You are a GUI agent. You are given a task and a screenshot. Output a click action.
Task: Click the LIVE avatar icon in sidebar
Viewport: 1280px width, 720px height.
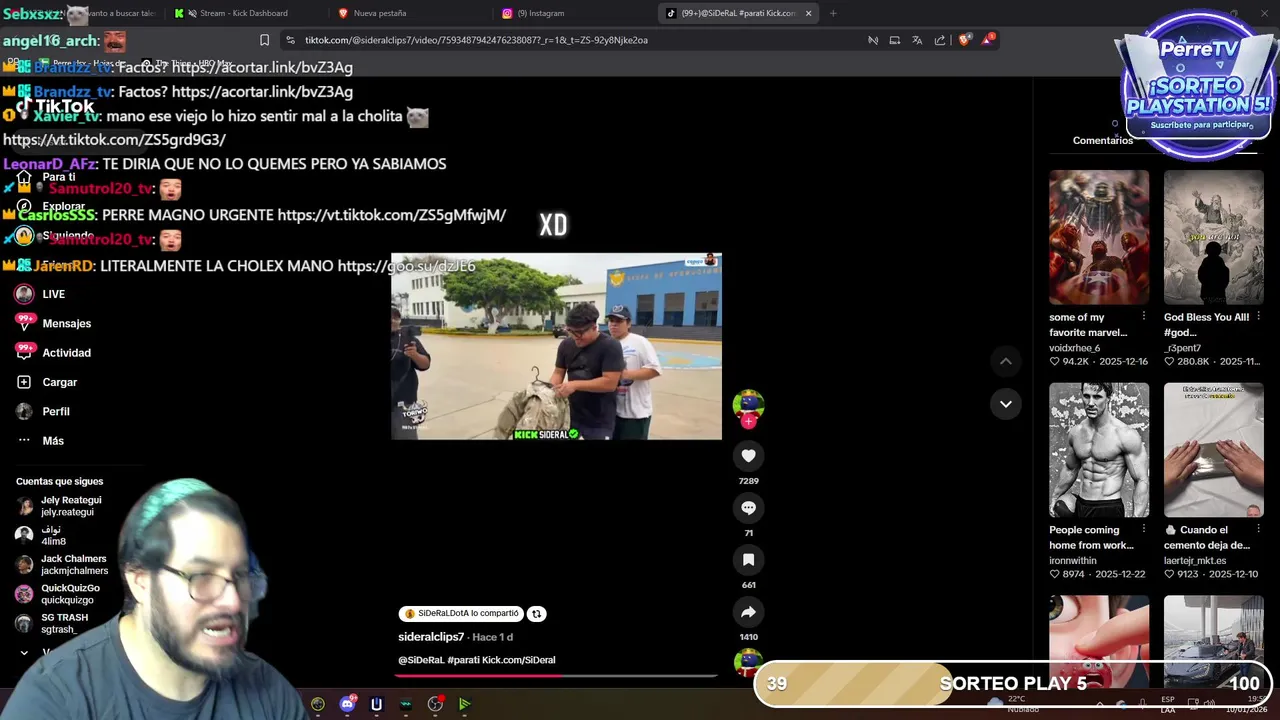(x=24, y=294)
